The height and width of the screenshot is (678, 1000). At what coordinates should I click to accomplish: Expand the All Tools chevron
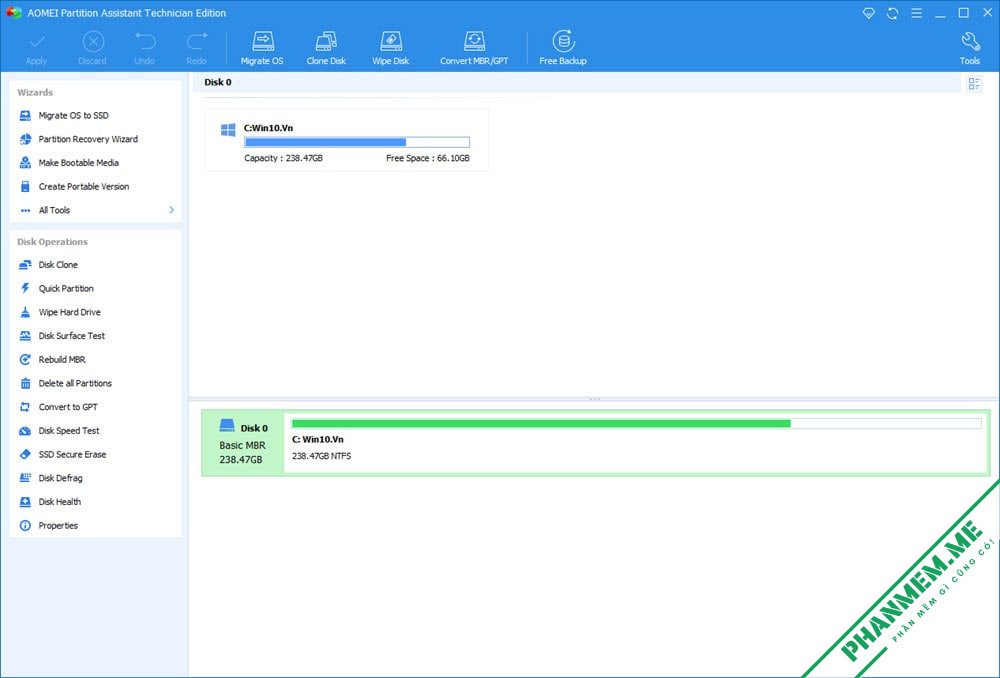[x=172, y=210]
